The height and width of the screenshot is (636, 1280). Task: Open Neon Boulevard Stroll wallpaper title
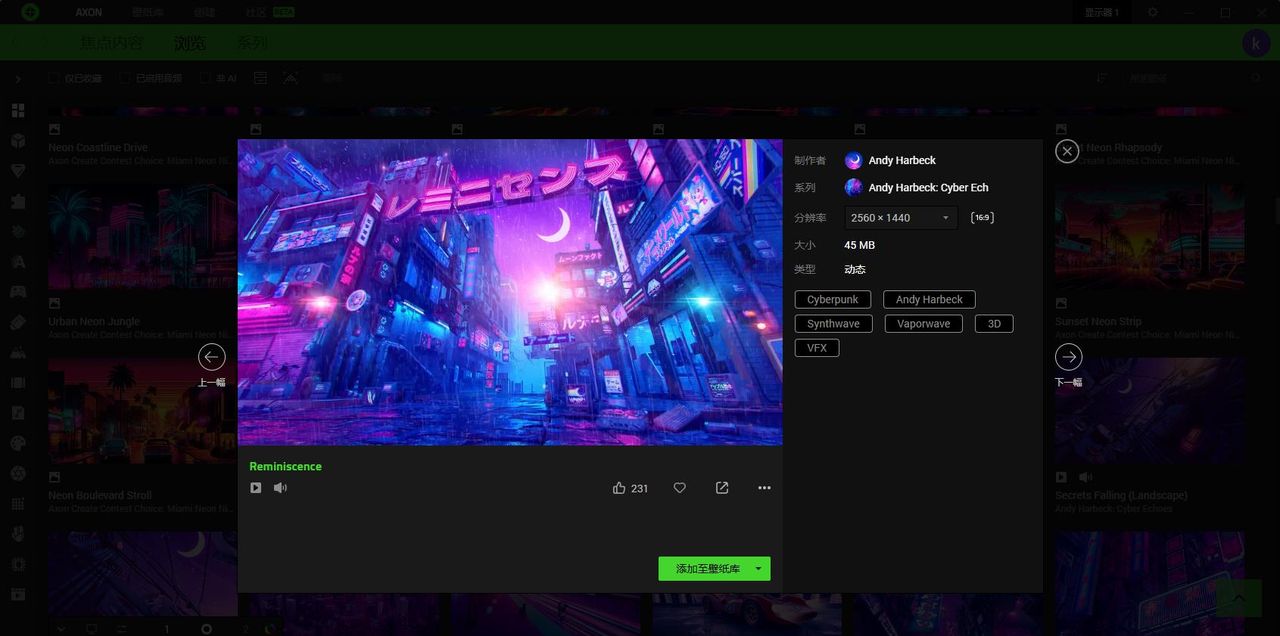[100, 496]
